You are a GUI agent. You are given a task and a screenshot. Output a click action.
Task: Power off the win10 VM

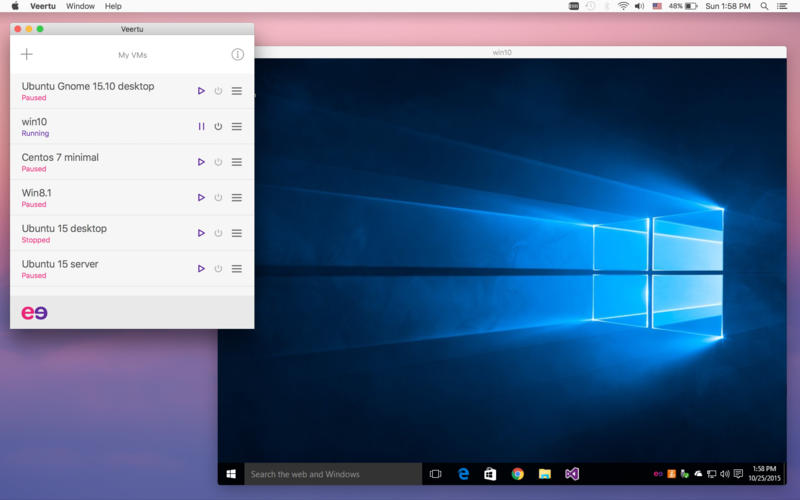coord(218,127)
